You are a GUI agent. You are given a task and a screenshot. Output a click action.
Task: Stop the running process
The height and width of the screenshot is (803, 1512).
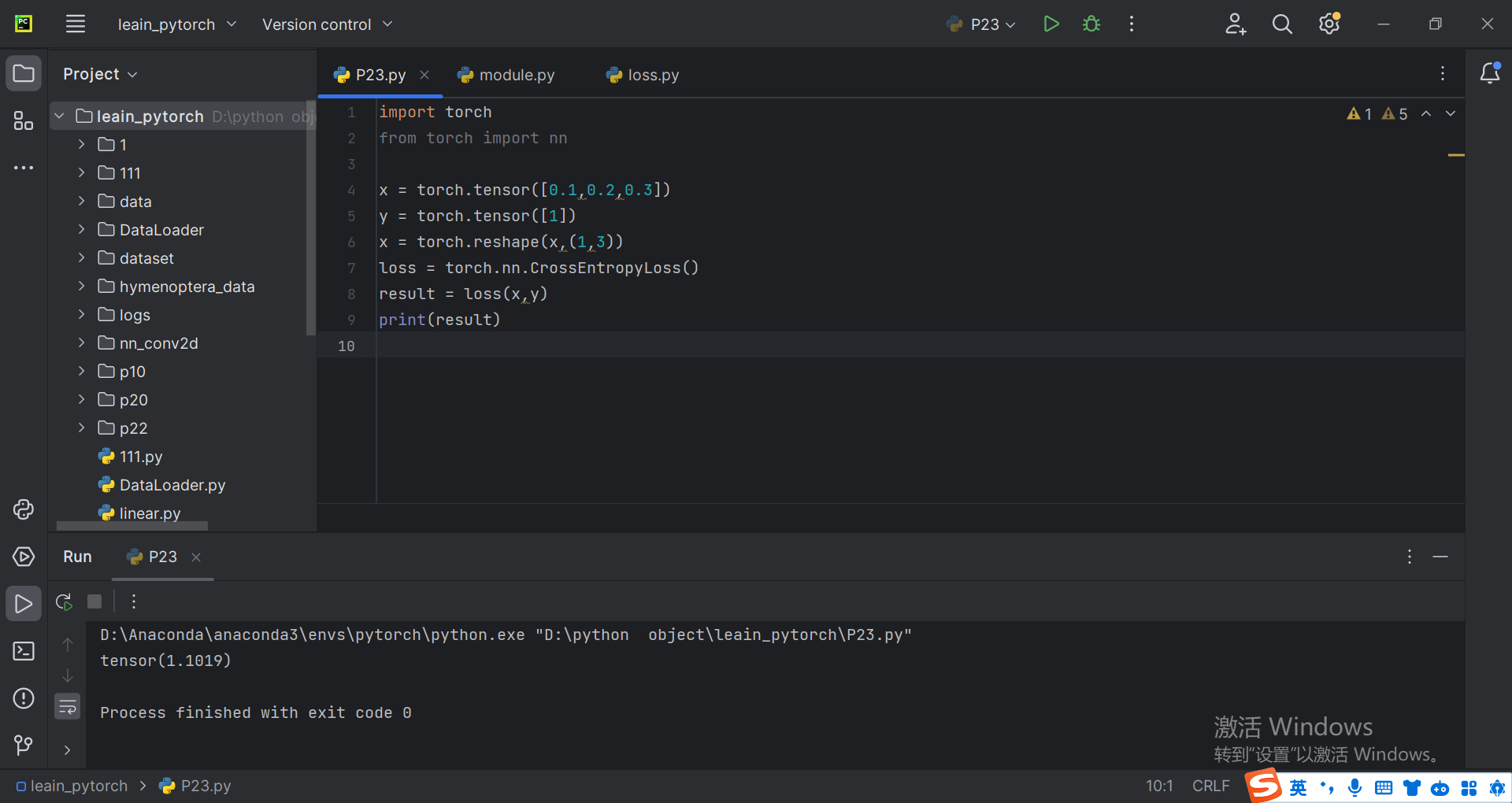click(94, 601)
